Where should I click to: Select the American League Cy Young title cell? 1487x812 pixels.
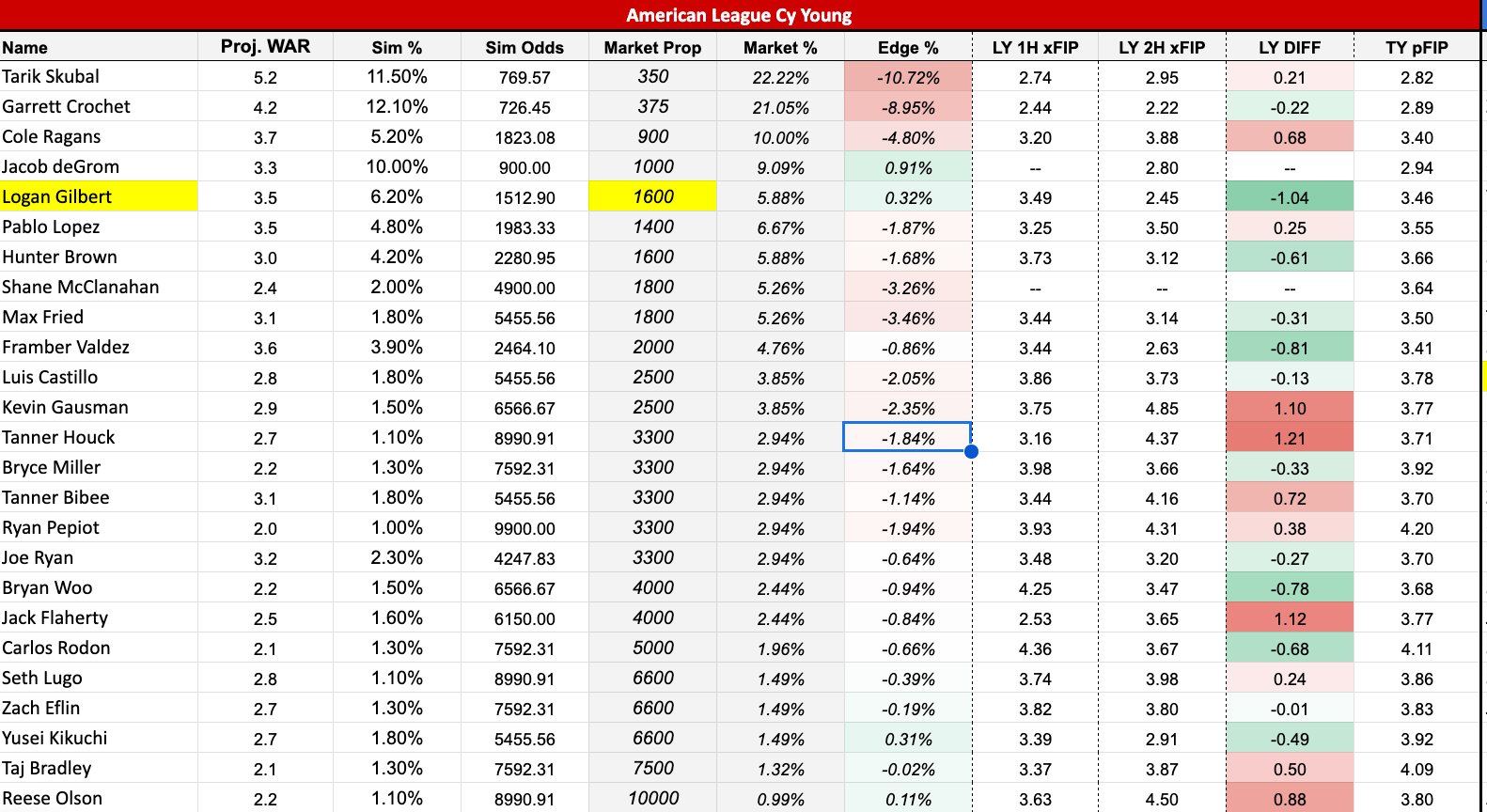pos(740,15)
